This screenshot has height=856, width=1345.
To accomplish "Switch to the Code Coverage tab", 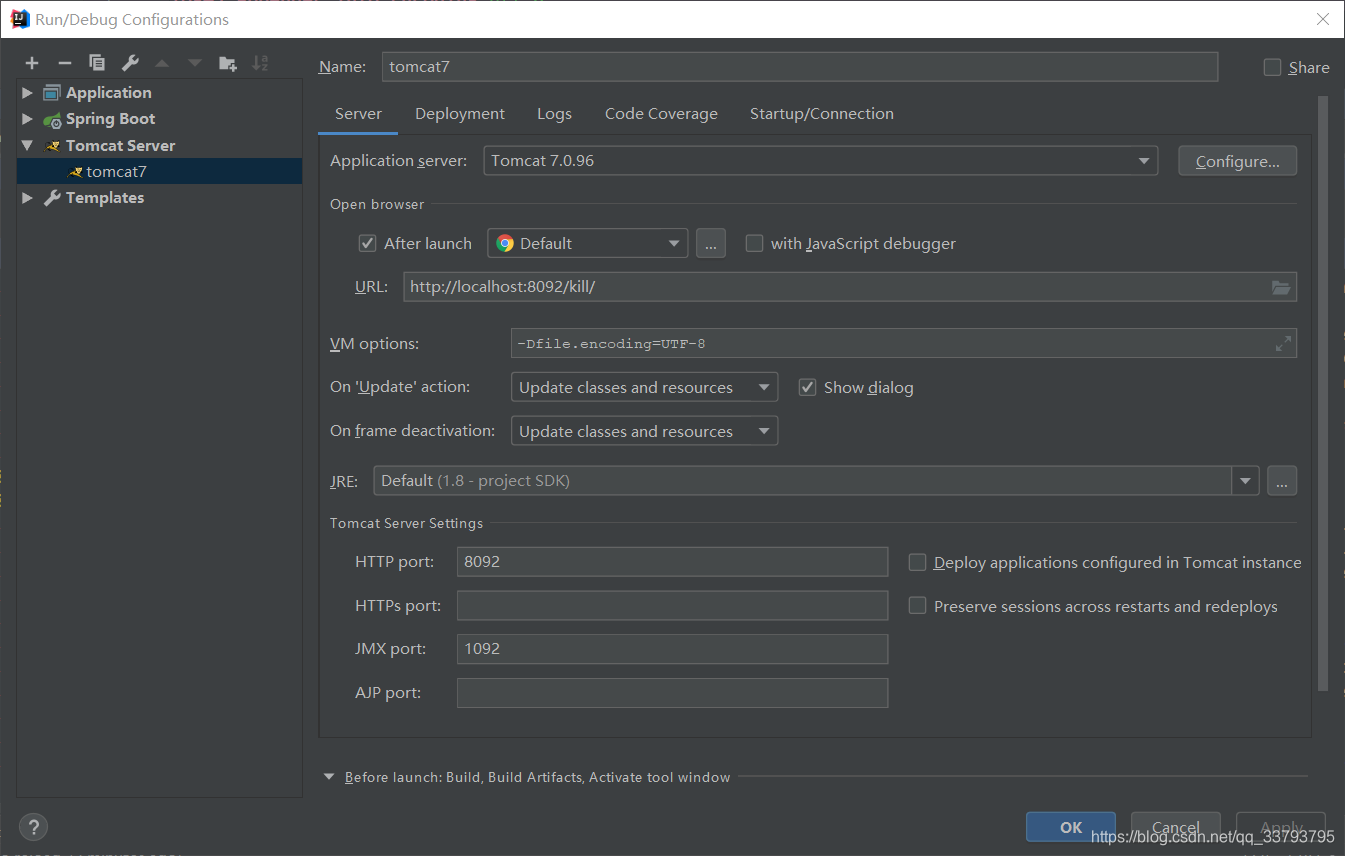I will pos(661,114).
